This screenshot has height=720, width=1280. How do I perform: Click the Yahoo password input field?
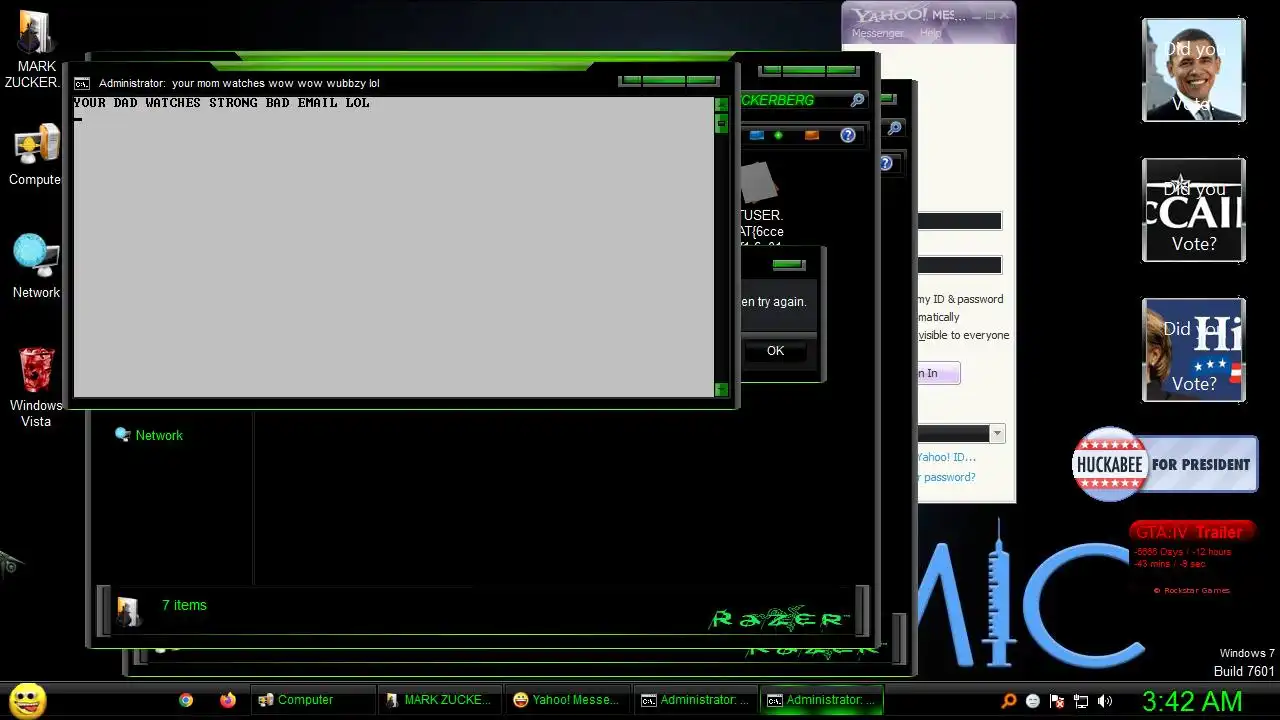pyautogui.click(x=959, y=265)
